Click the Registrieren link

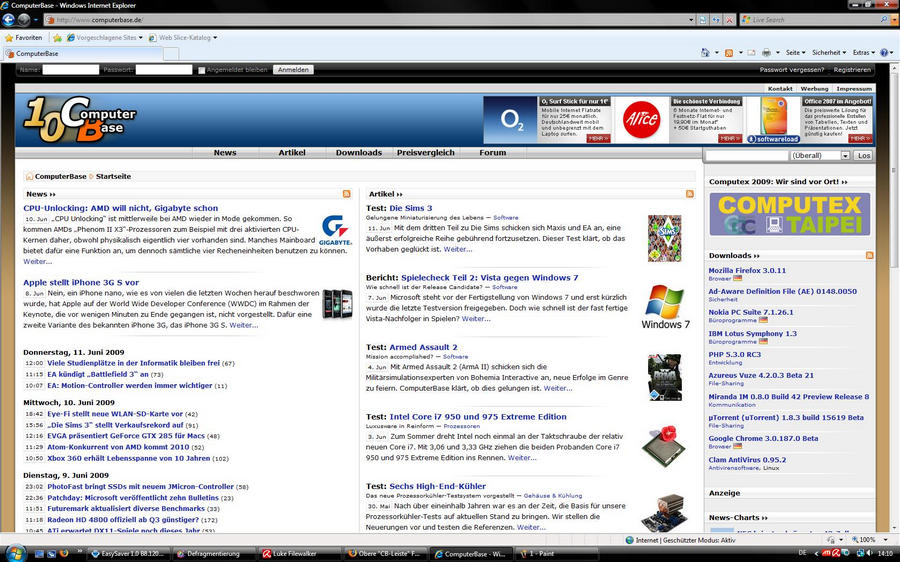[x=852, y=70]
